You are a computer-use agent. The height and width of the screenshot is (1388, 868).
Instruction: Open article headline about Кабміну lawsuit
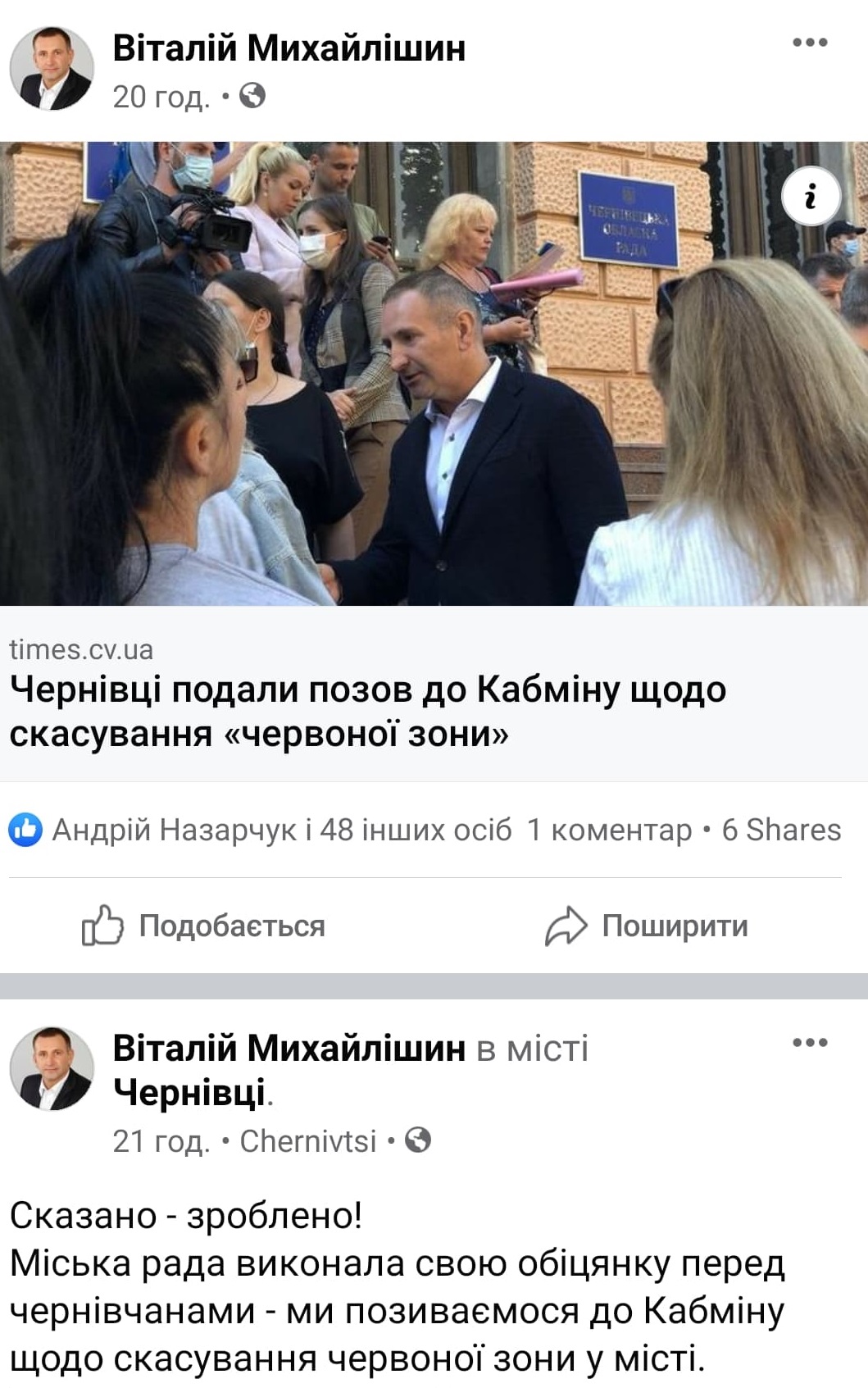coord(368,712)
